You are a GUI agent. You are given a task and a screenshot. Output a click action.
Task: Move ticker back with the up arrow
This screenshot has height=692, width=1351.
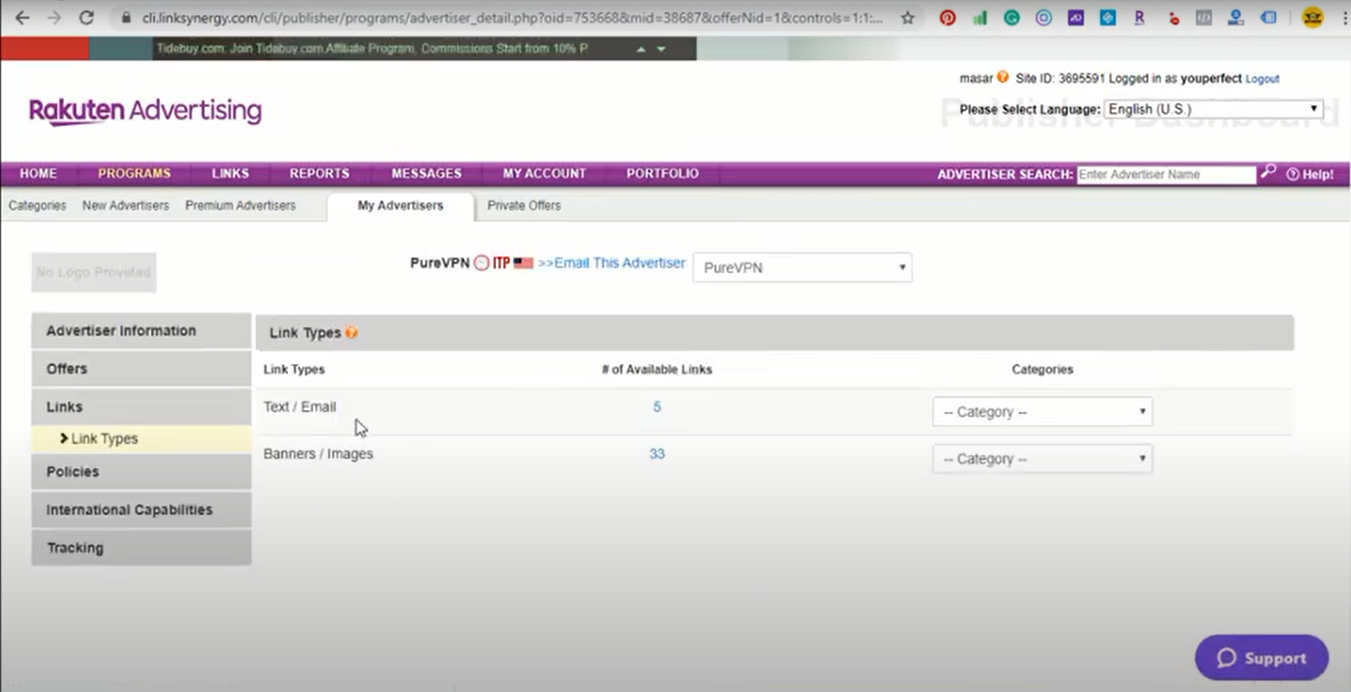tap(641, 49)
